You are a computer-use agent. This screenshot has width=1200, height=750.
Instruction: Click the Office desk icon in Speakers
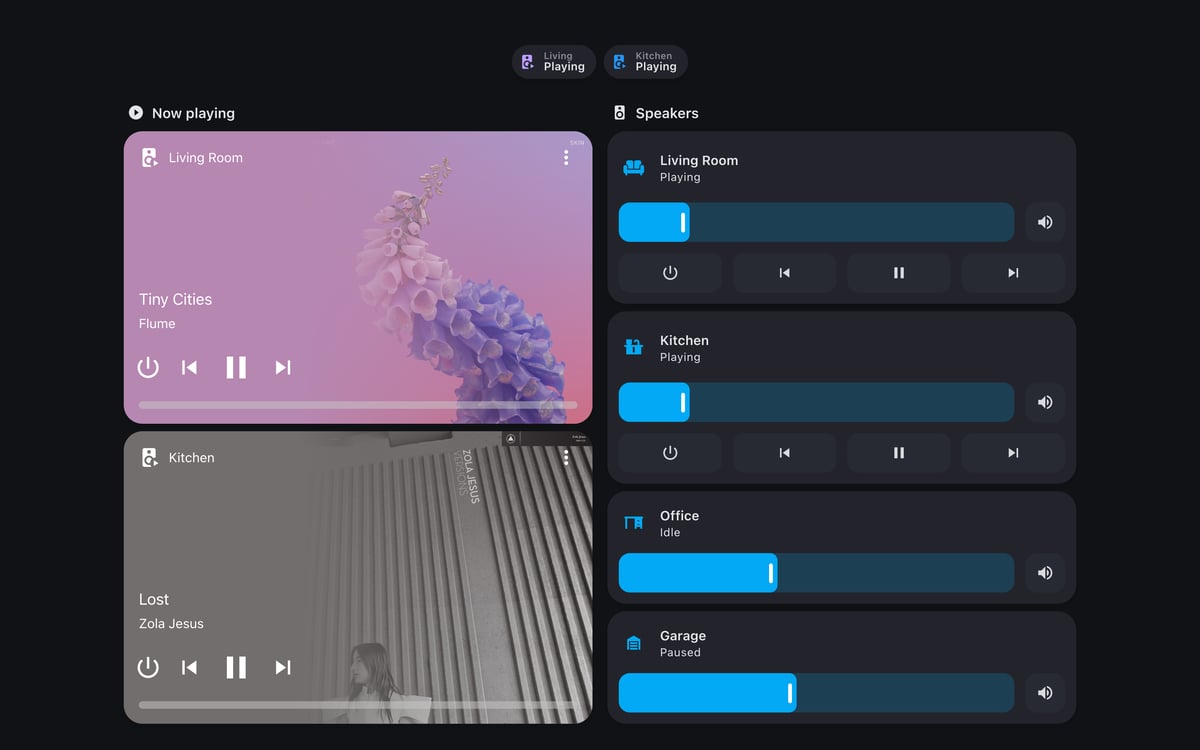coord(634,523)
